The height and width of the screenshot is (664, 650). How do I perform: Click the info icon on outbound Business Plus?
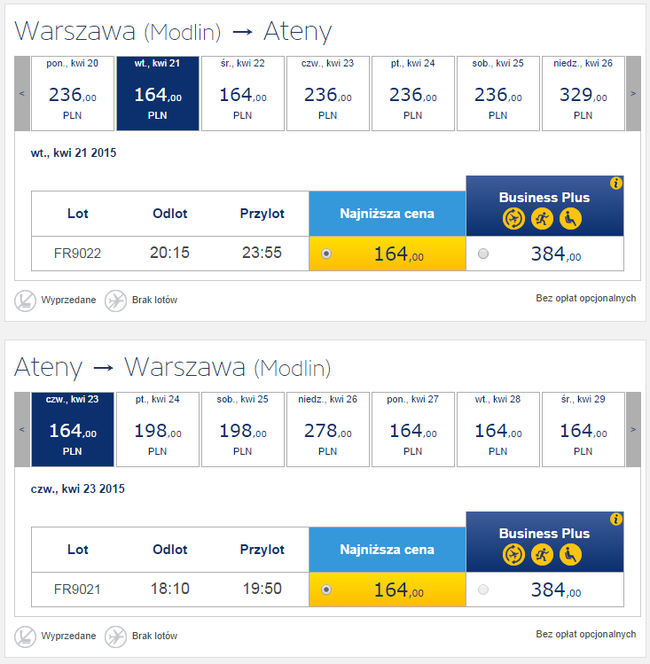tap(616, 184)
